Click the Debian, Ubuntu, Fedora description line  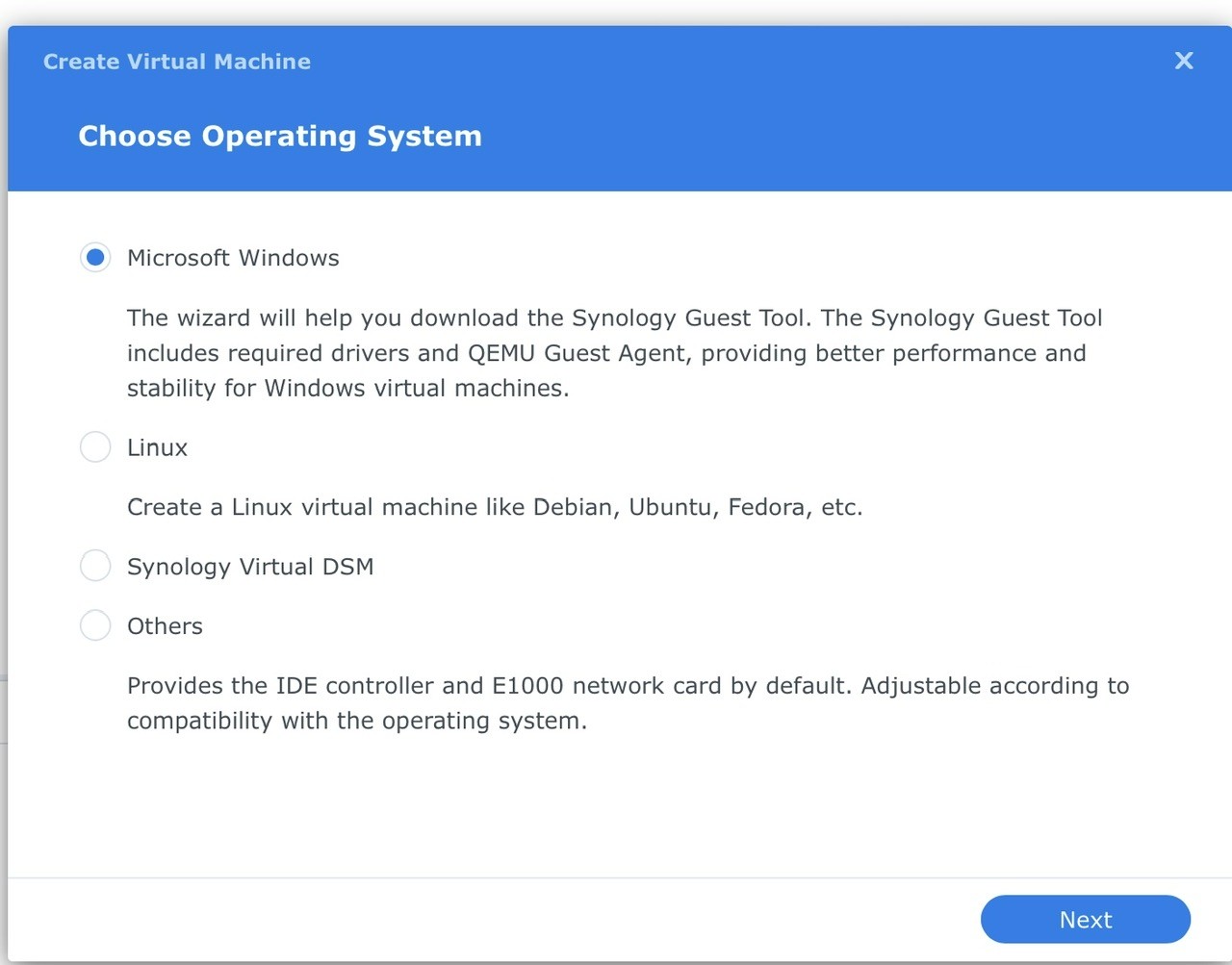coord(495,507)
